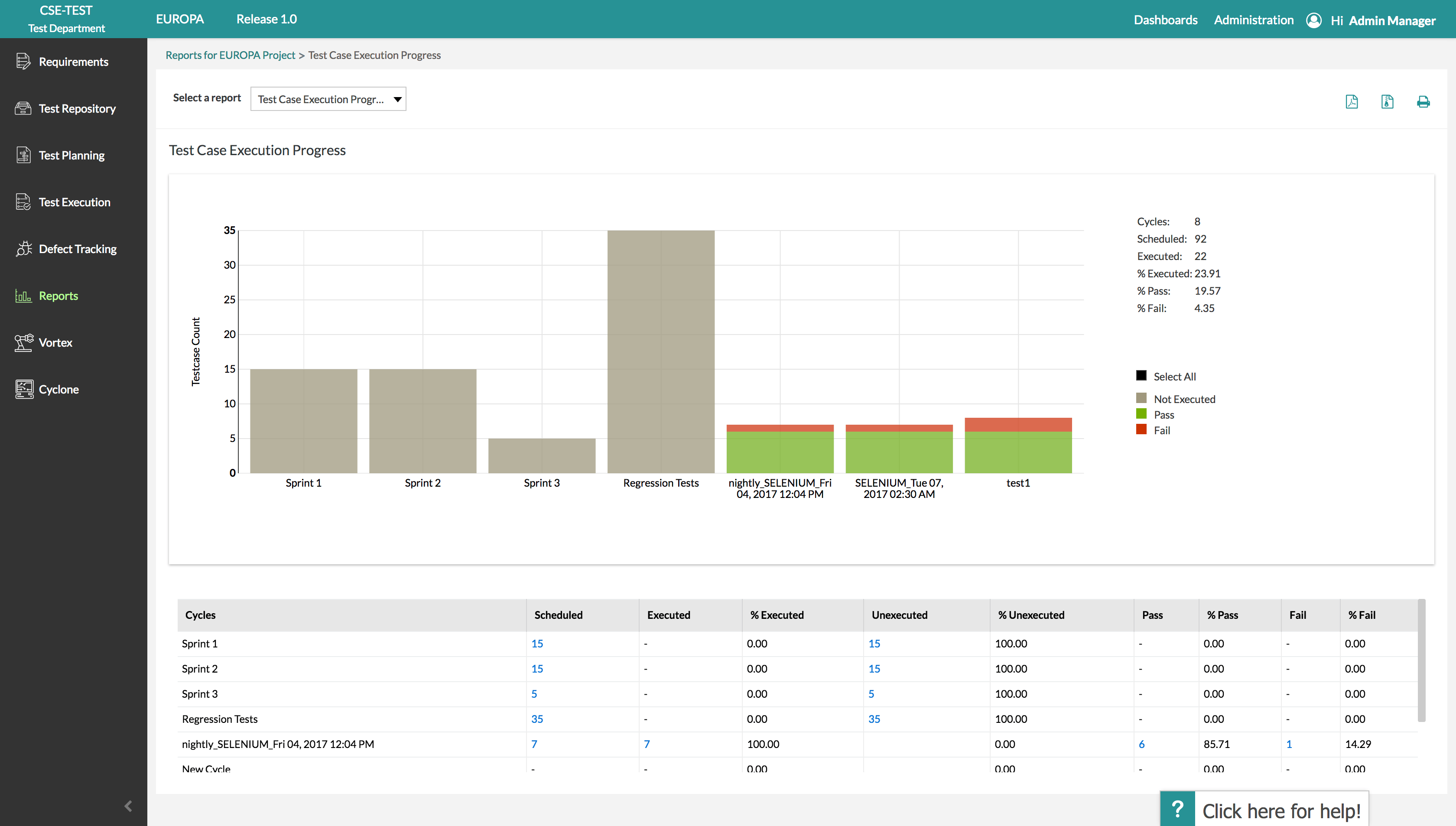Screen dimensions: 1456x826
Task: Open the Administration menu
Action: 1254,20
